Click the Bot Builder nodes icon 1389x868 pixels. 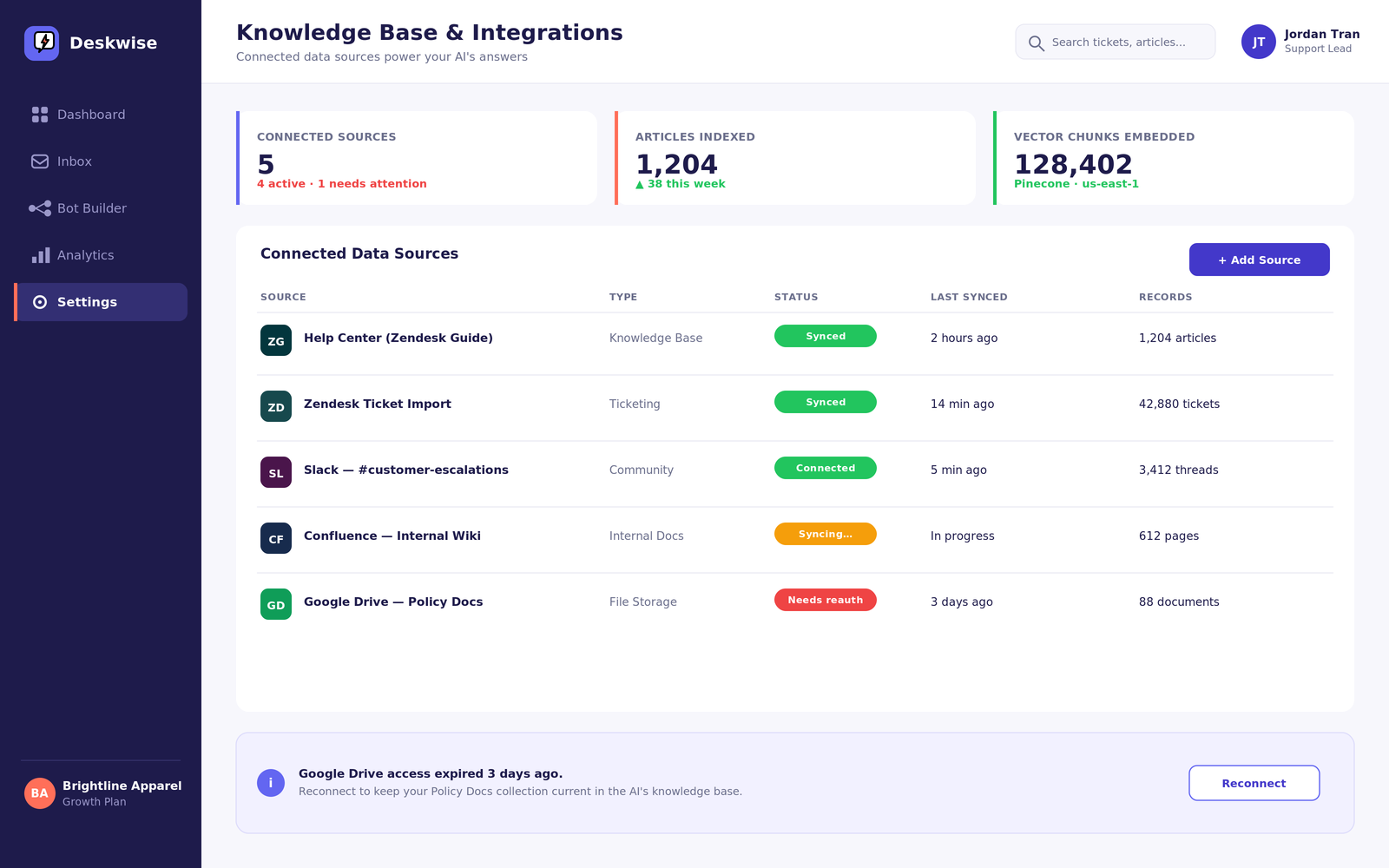tap(40, 208)
